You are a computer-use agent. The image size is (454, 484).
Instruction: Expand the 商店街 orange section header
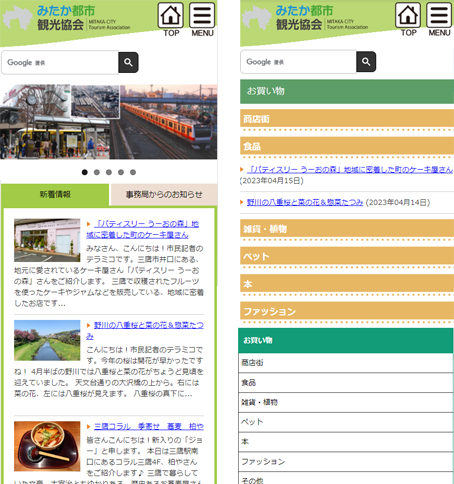[347, 119]
